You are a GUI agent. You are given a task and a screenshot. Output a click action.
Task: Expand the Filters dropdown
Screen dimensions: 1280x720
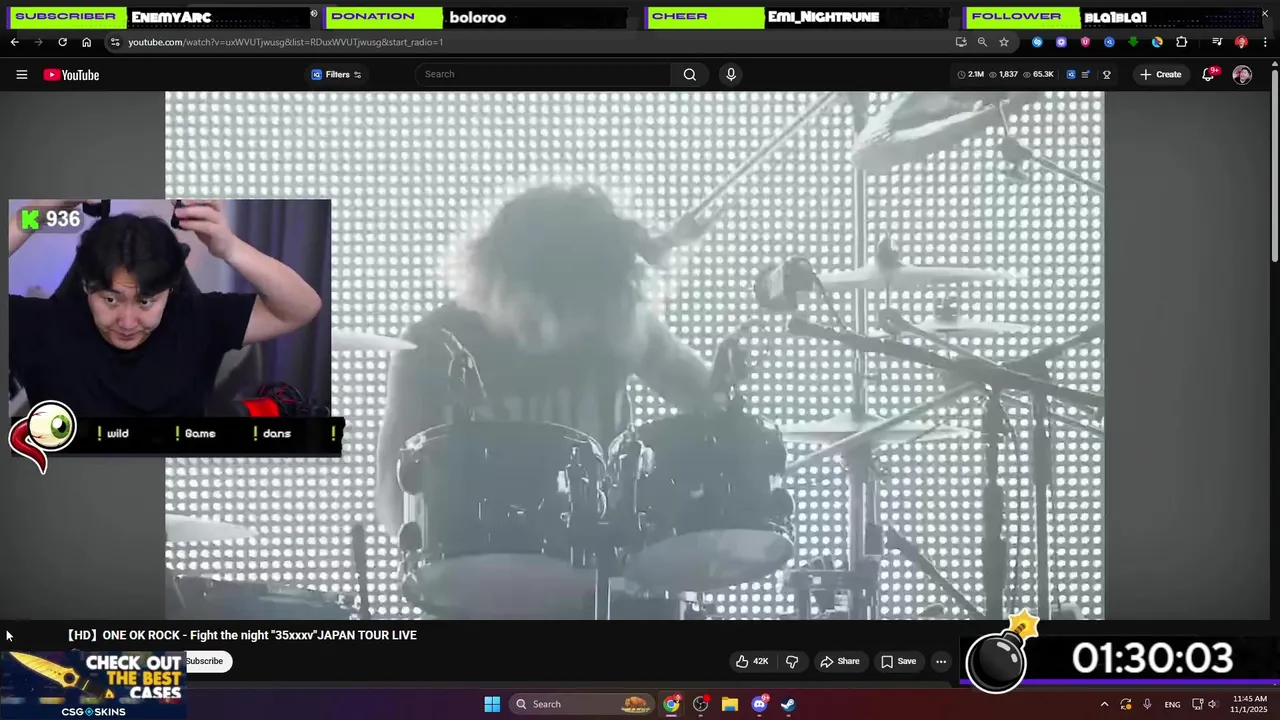[336, 75]
